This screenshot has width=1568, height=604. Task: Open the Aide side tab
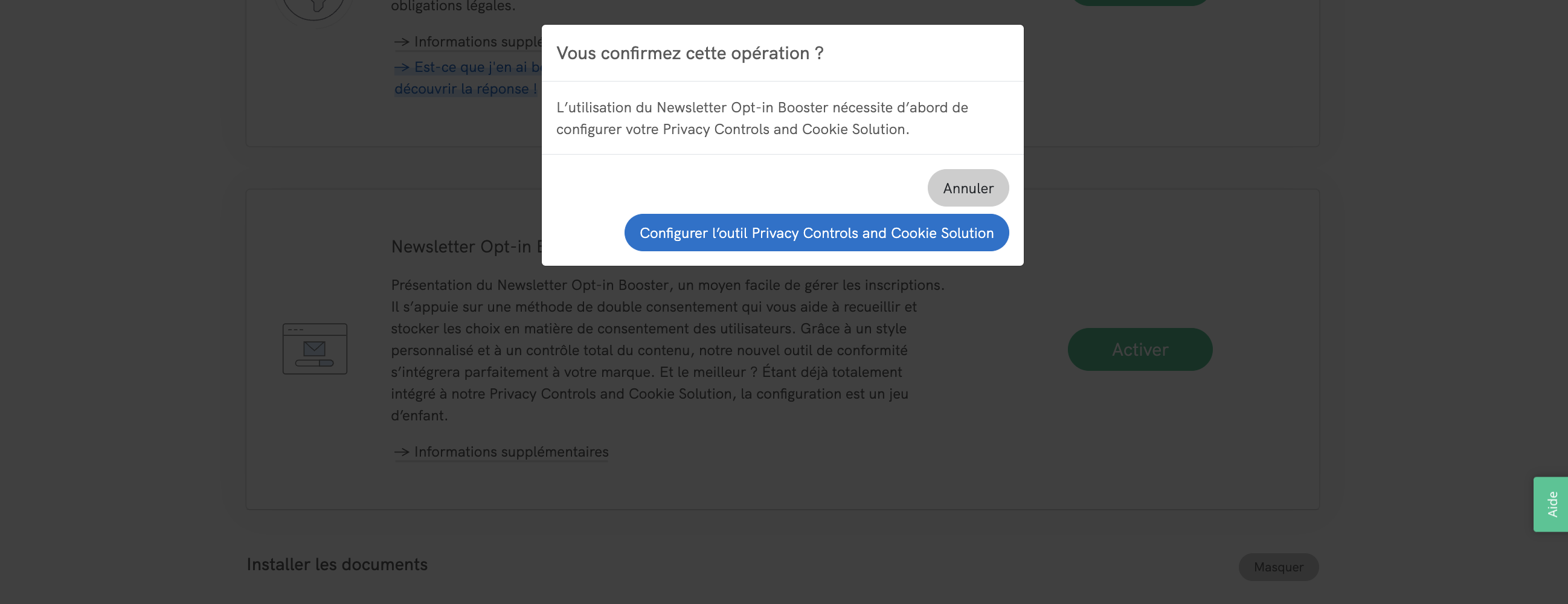pyautogui.click(x=1552, y=504)
